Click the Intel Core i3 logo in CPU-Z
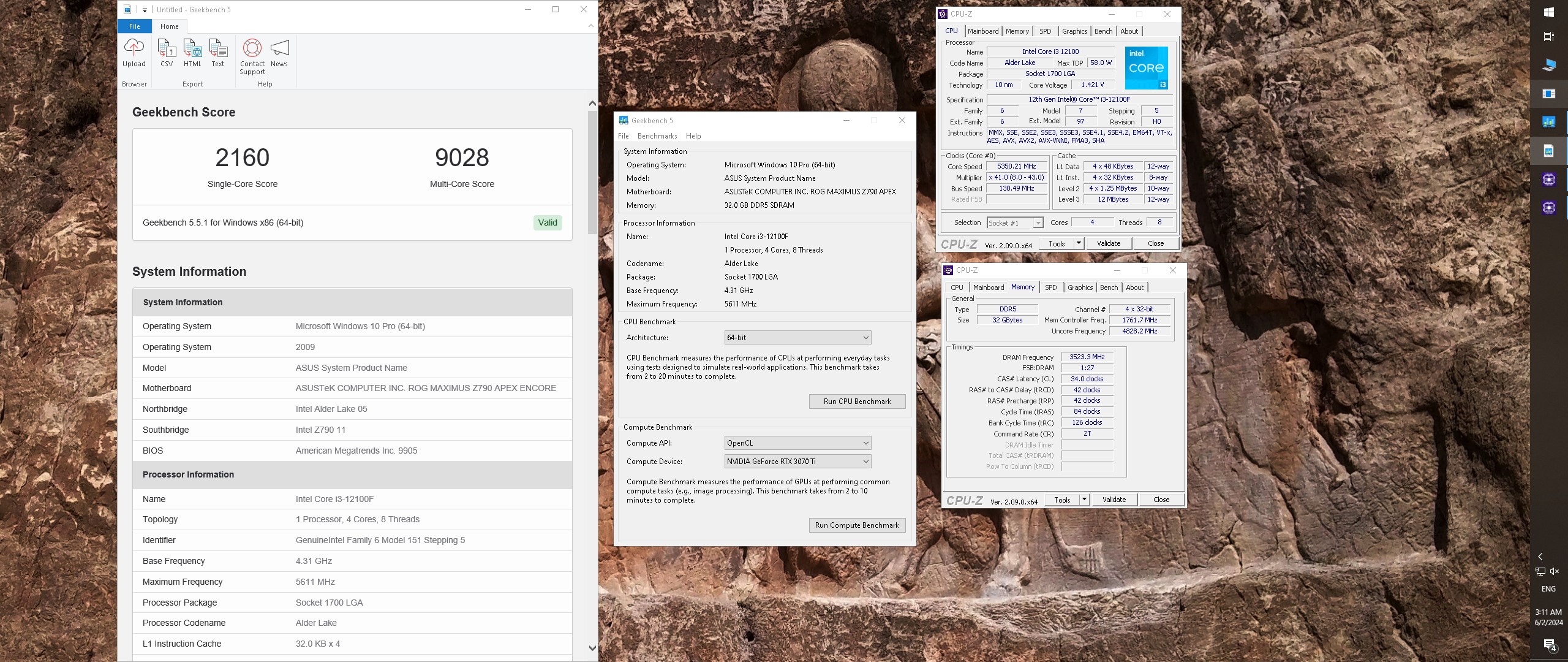 pyautogui.click(x=1146, y=68)
